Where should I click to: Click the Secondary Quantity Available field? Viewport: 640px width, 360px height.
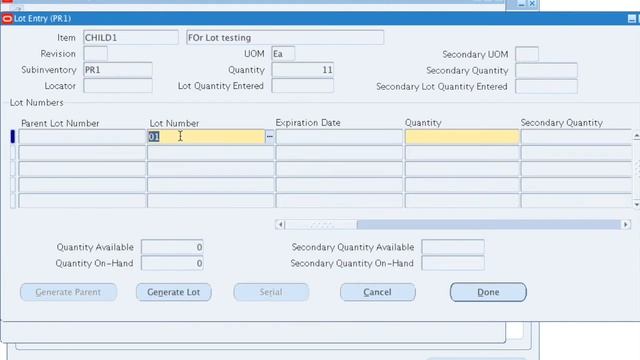pyautogui.click(x=453, y=247)
